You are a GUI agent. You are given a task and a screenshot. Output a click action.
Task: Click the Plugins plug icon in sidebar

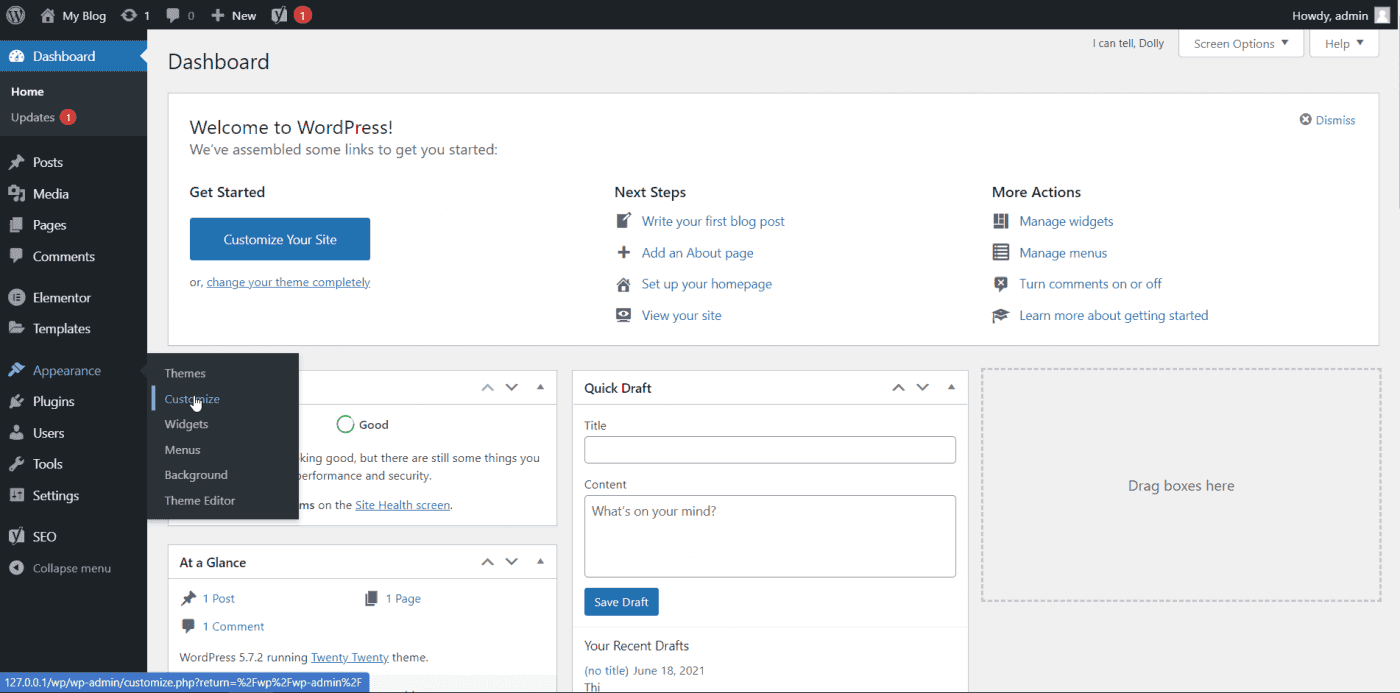click(x=16, y=401)
